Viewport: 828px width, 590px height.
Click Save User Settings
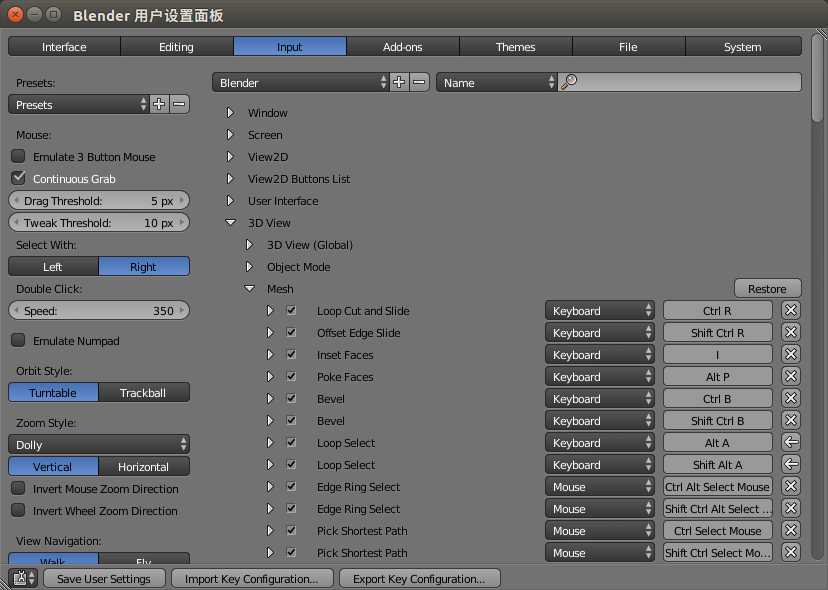104,578
